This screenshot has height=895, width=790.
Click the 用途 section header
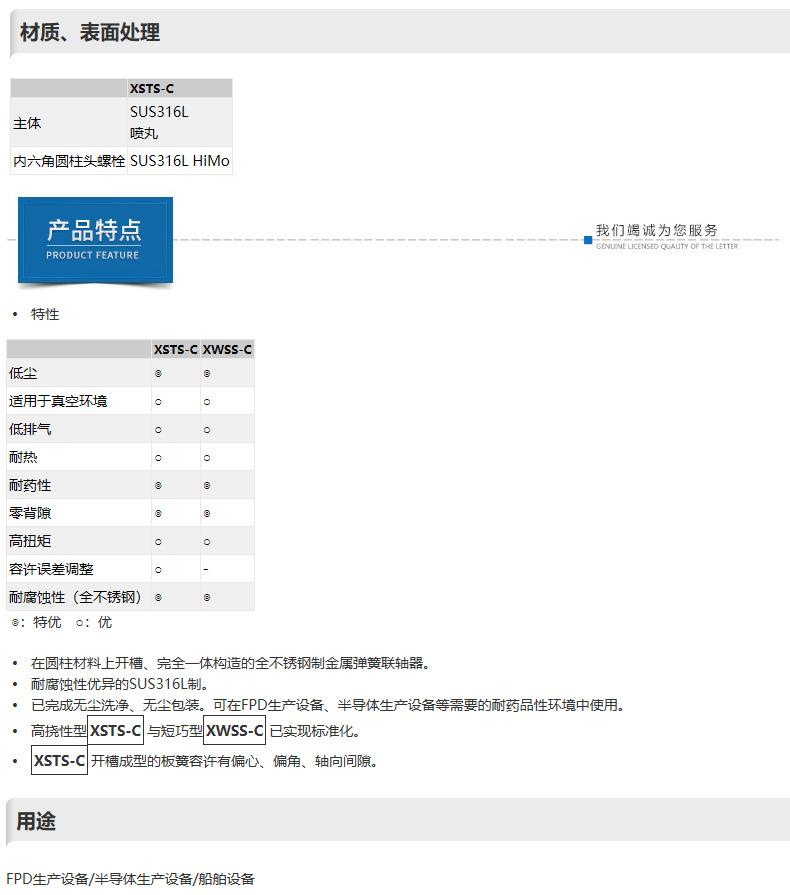click(x=36, y=822)
